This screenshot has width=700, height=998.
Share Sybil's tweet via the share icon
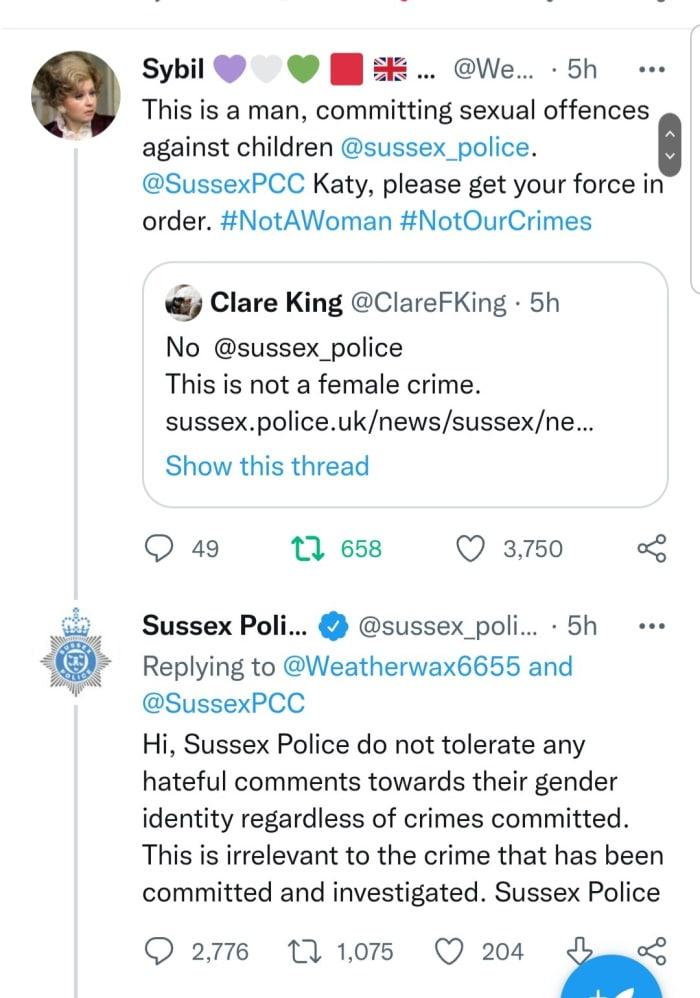click(652, 548)
